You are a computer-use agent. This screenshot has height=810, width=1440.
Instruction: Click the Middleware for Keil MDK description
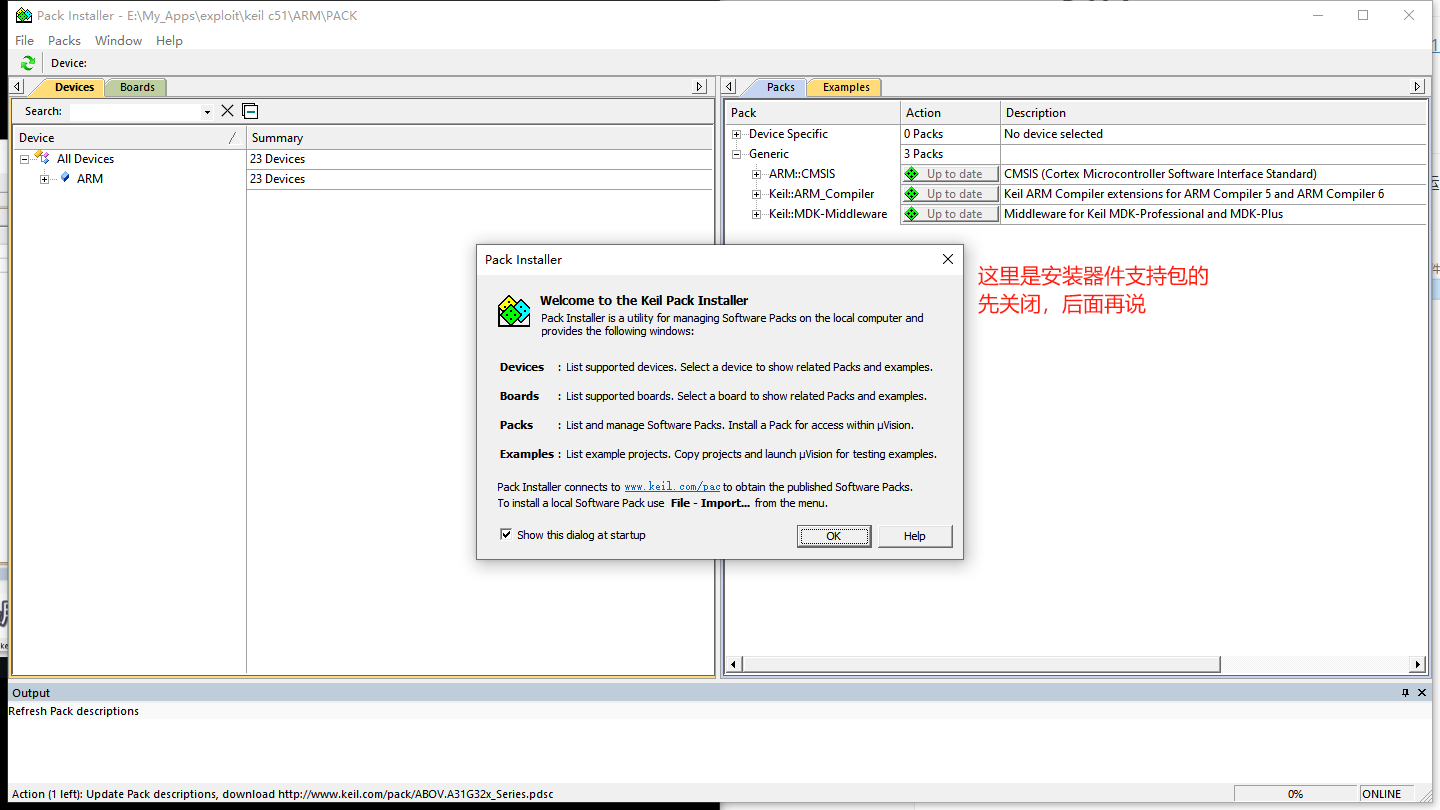(x=1143, y=214)
